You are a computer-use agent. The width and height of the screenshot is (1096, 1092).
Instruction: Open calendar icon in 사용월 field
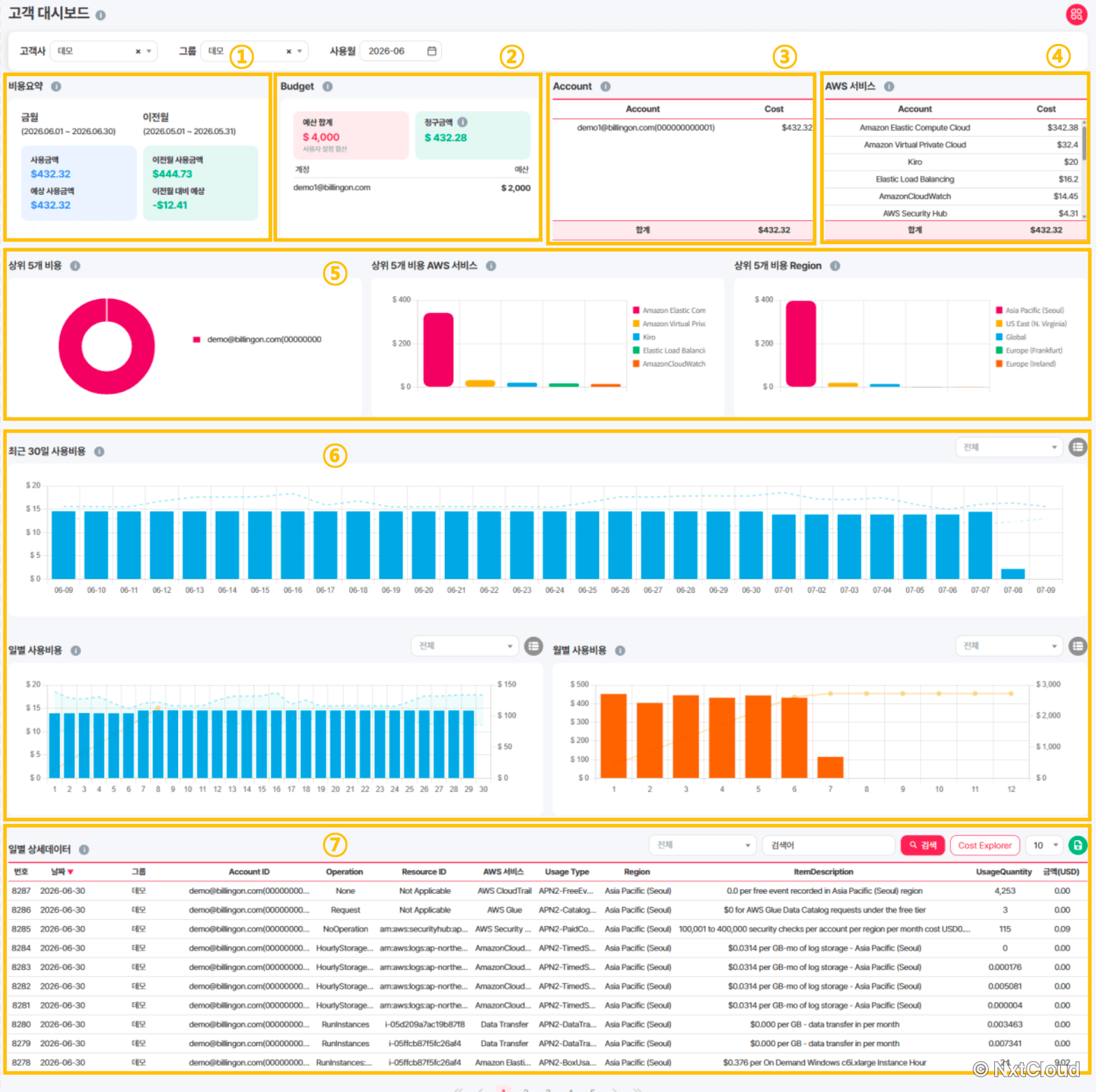(432, 51)
